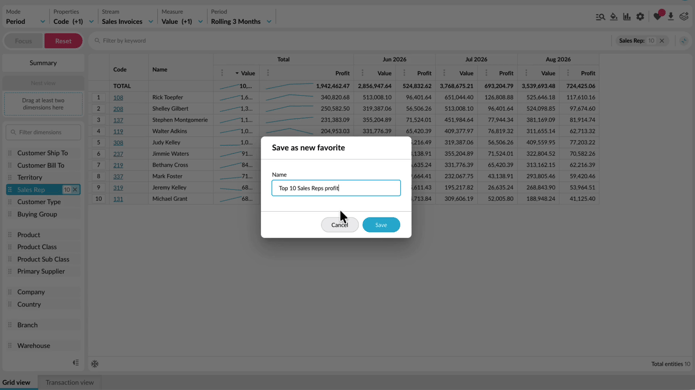Clear the Sales Rep dimension selection

pos(75,190)
